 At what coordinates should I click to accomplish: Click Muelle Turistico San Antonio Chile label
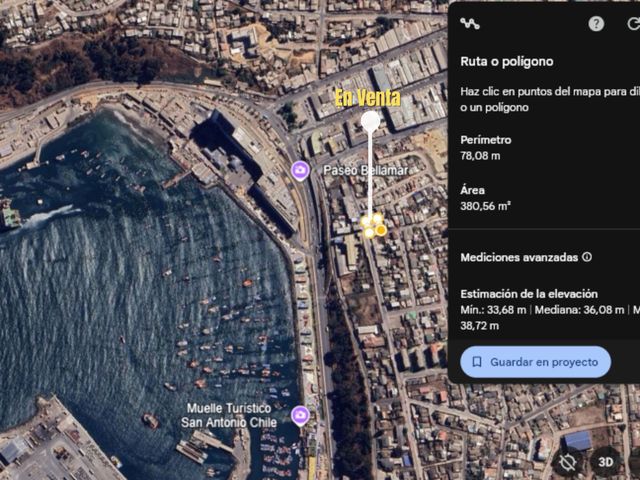(229, 416)
